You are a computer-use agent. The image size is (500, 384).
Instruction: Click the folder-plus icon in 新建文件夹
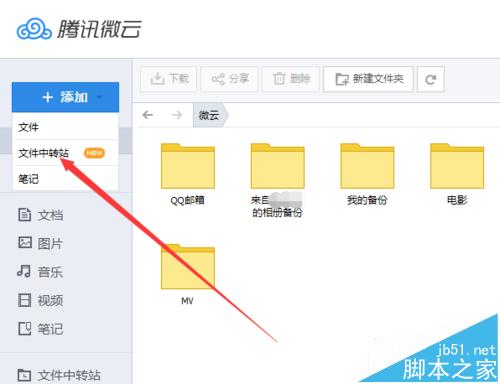(342, 79)
